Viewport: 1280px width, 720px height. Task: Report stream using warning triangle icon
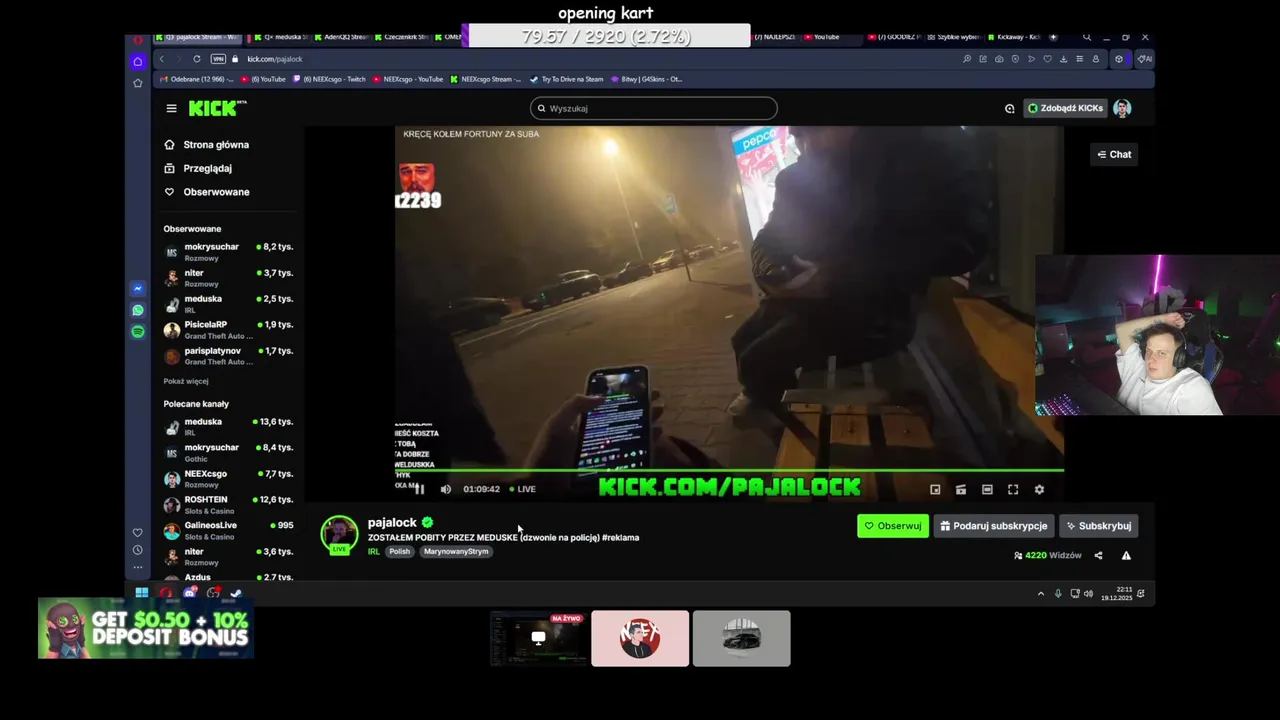tap(1126, 555)
